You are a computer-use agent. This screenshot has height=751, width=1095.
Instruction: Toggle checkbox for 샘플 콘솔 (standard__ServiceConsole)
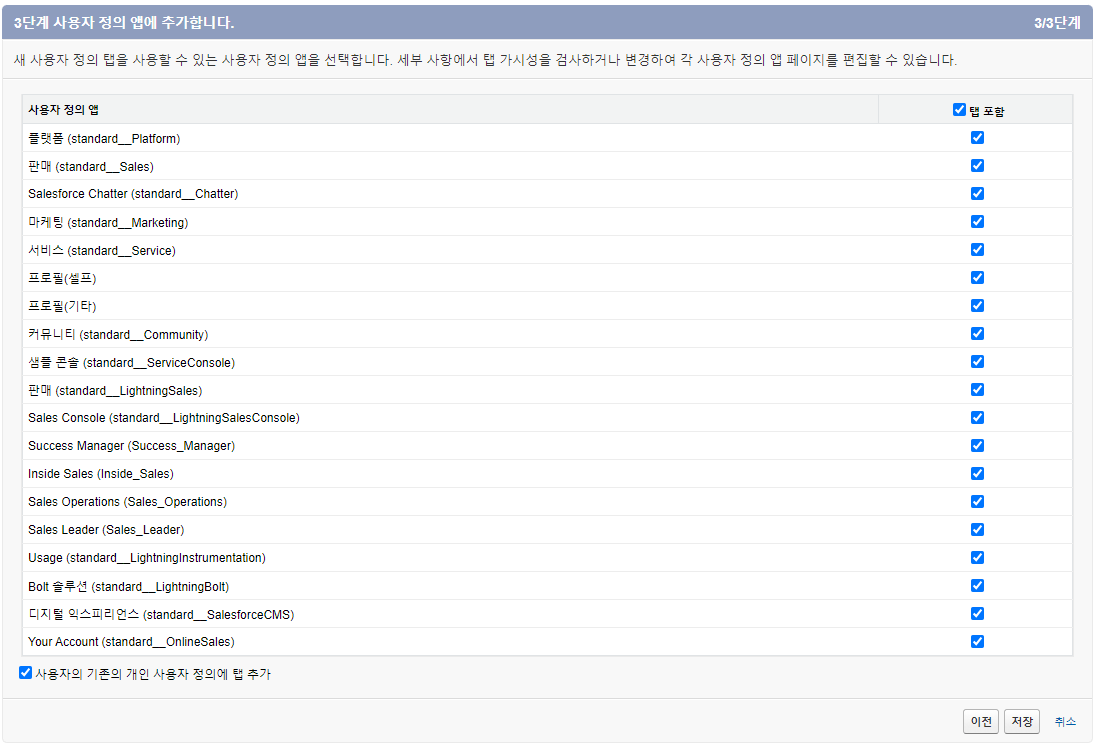point(977,361)
